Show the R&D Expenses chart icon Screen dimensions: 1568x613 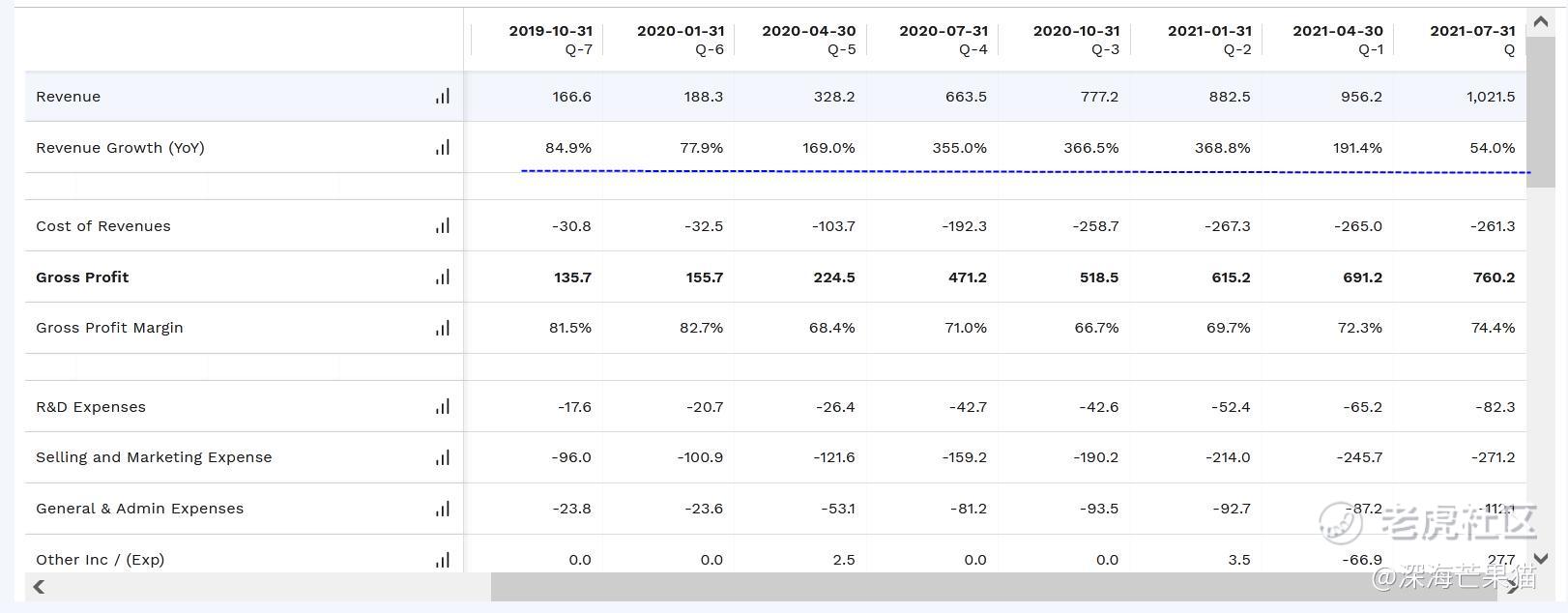coord(443,406)
